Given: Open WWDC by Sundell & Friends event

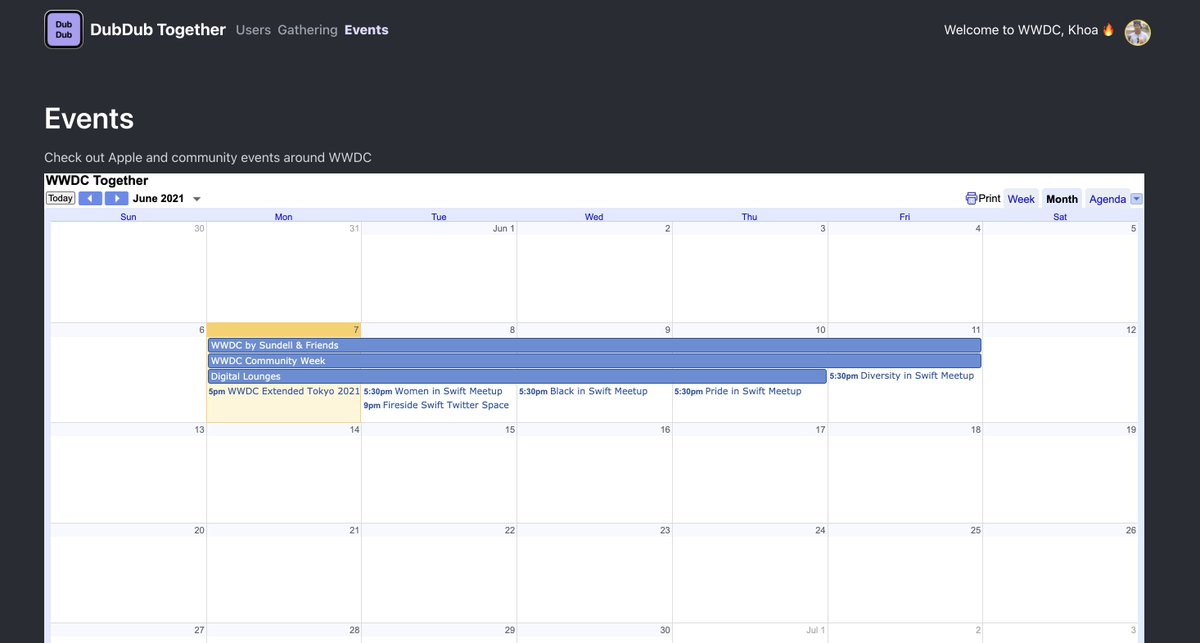Looking at the screenshot, I should (x=594, y=345).
